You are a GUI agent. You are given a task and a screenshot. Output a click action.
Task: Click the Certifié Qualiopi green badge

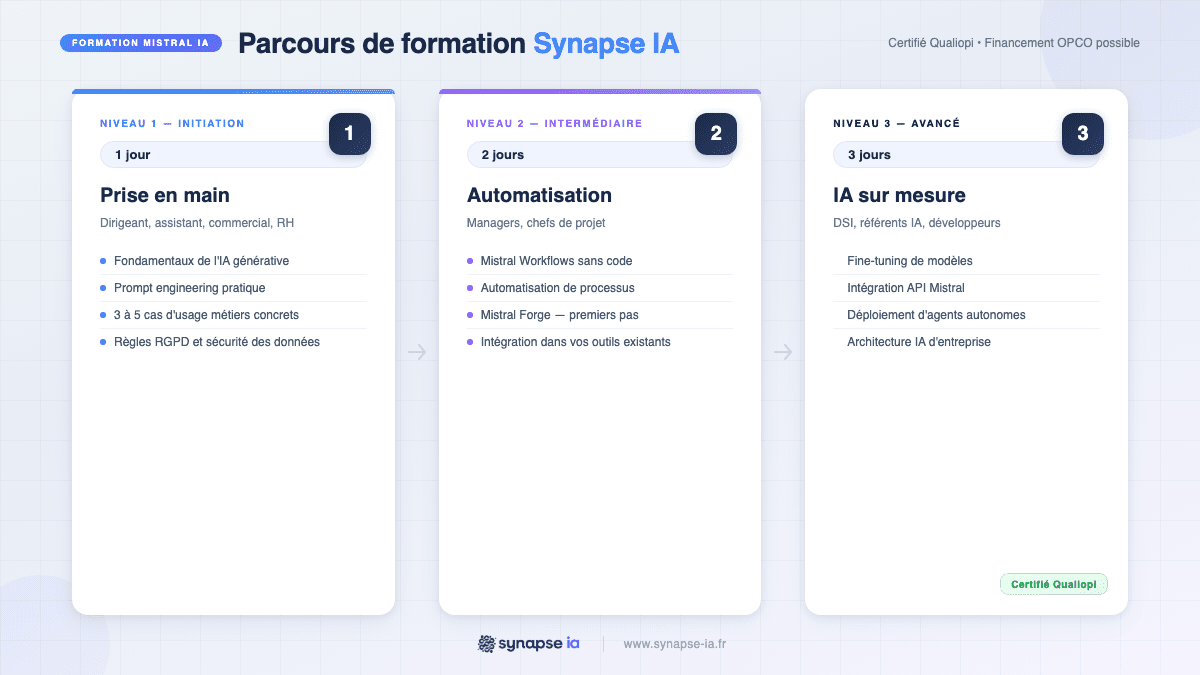(1054, 584)
